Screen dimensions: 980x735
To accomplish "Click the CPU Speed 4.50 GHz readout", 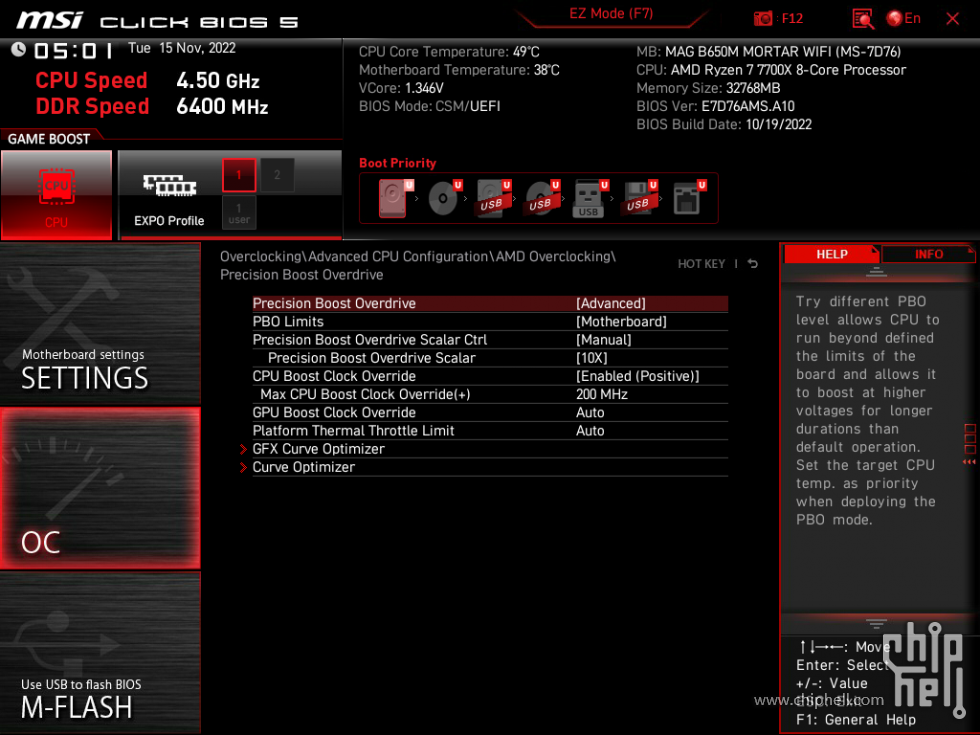I will pos(148,81).
